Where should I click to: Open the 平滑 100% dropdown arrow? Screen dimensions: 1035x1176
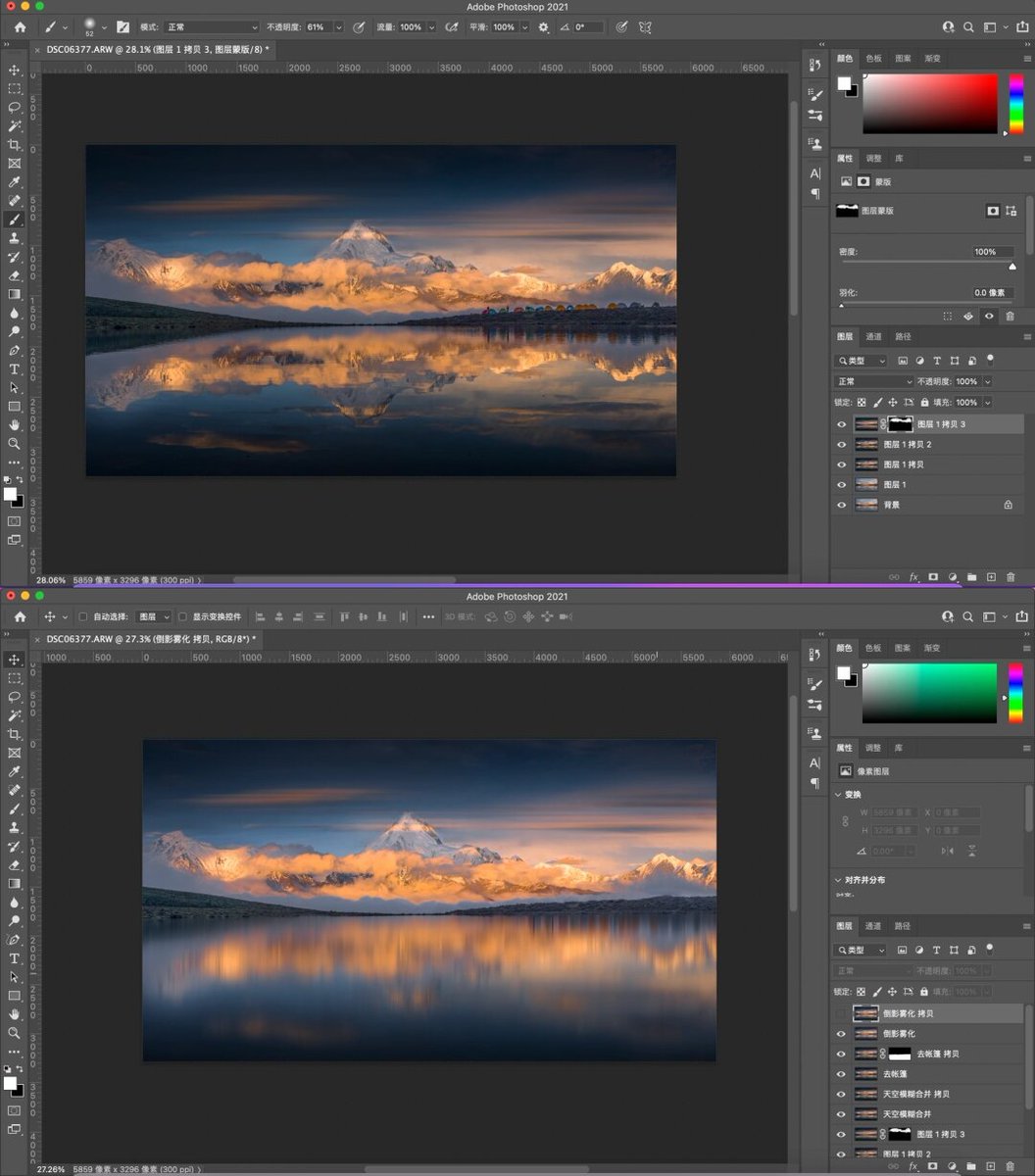coord(524,27)
